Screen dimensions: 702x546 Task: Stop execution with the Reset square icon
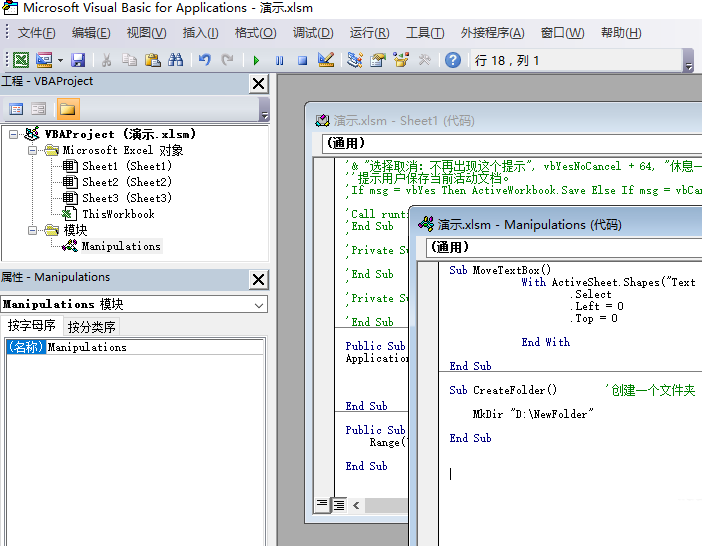point(303,60)
